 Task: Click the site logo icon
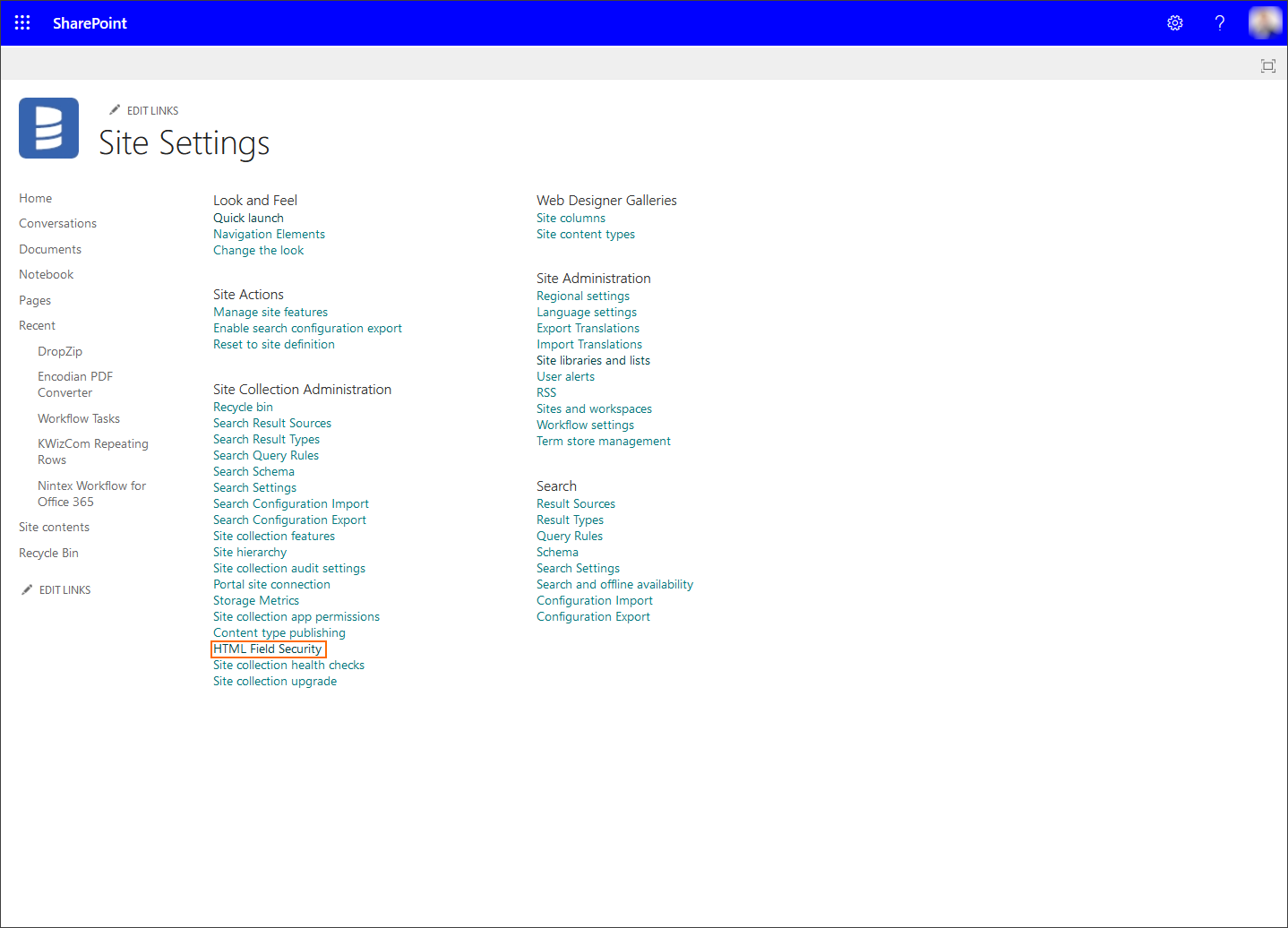pos(48,128)
